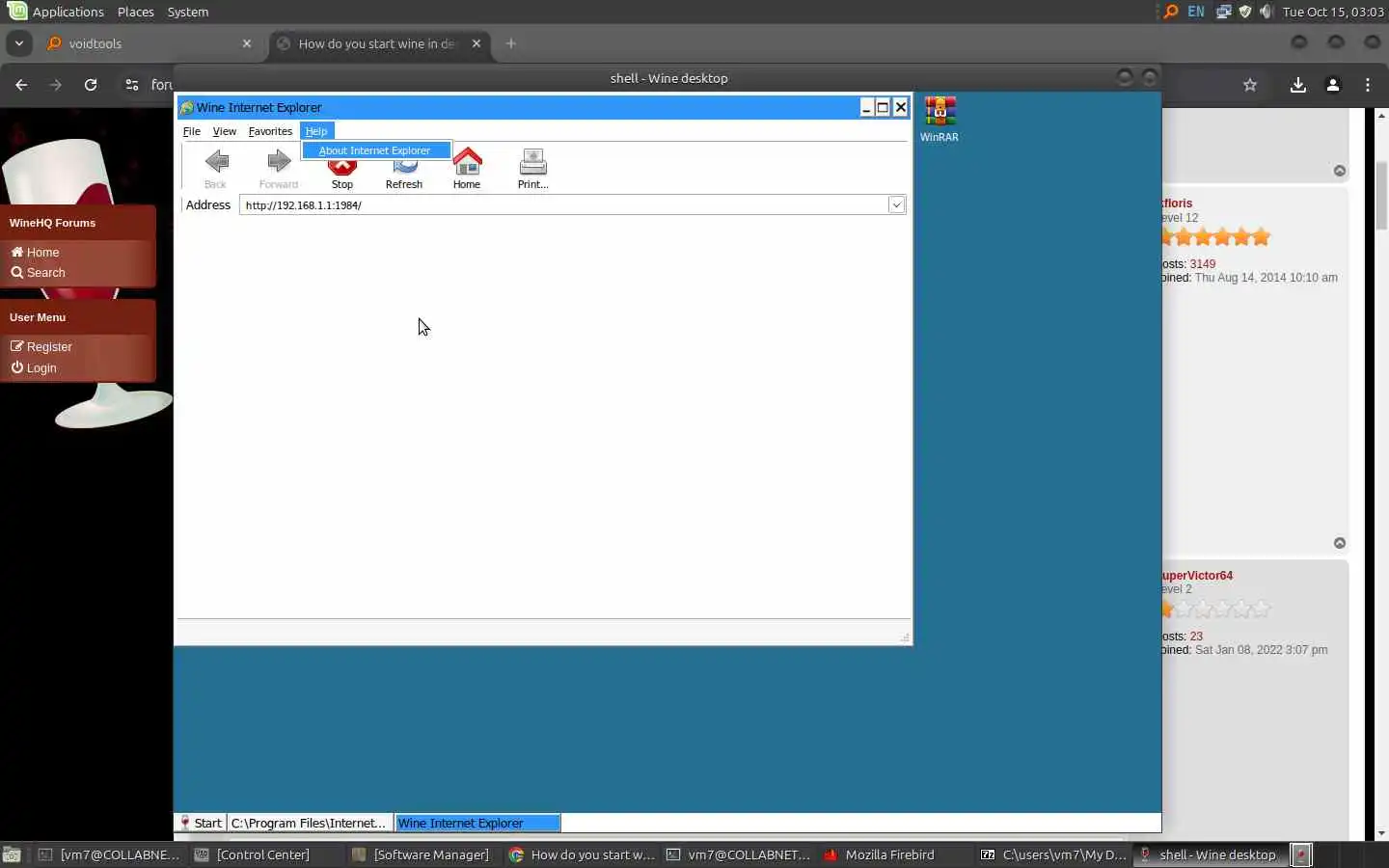Select Wine Internet Explorer taskbar entry
The image size is (1389, 868).
477,823
